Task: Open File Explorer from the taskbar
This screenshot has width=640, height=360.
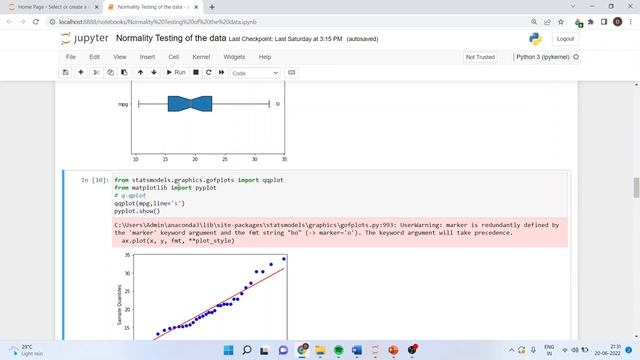Action: 320,350
